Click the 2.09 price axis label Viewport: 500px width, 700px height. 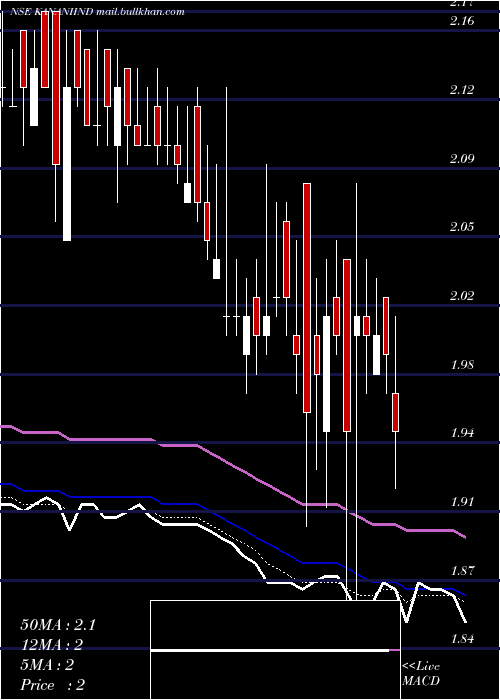tap(462, 159)
